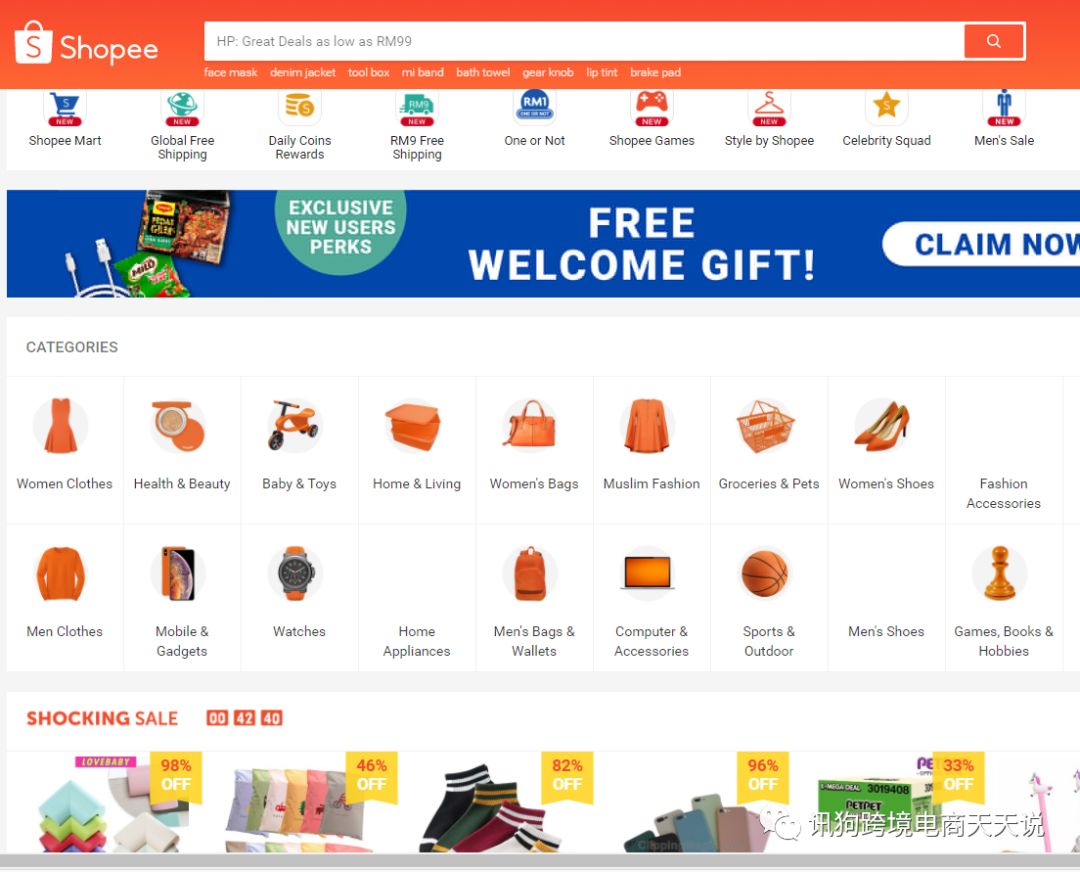Click the Celebrity Squad star icon

coord(886,107)
